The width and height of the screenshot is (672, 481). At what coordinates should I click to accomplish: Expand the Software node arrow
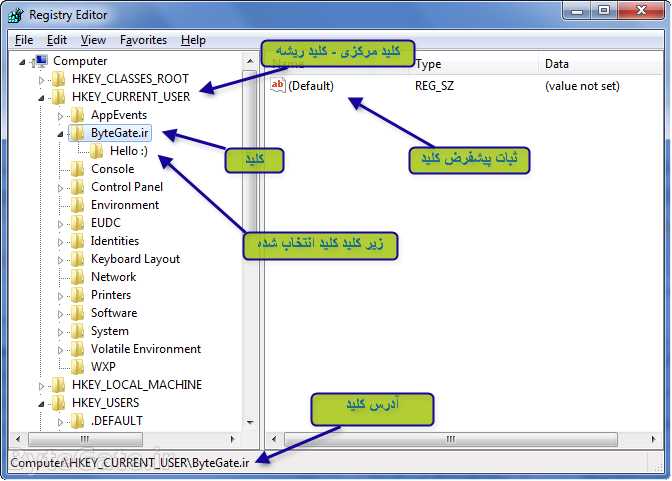60,314
